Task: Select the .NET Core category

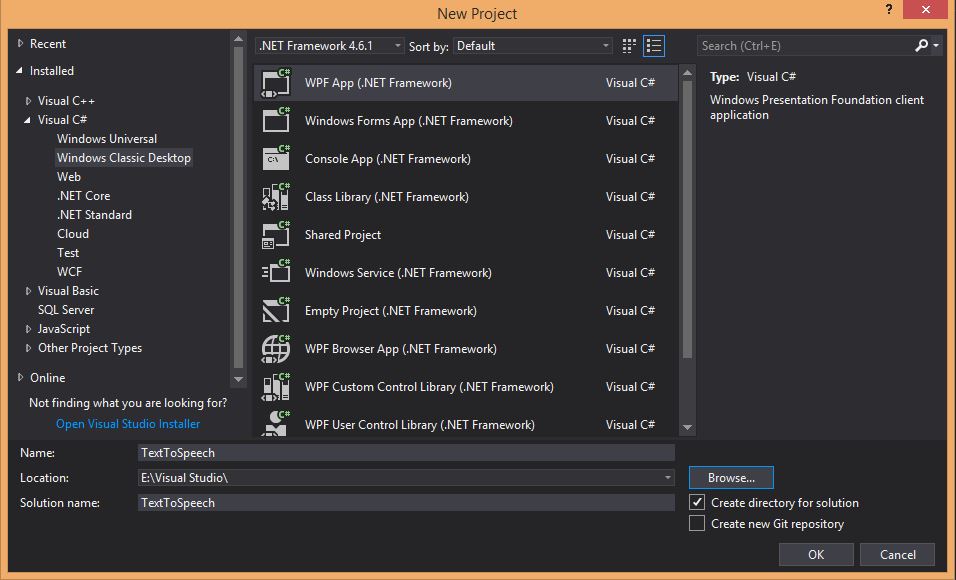Action: pyautogui.click(x=84, y=196)
